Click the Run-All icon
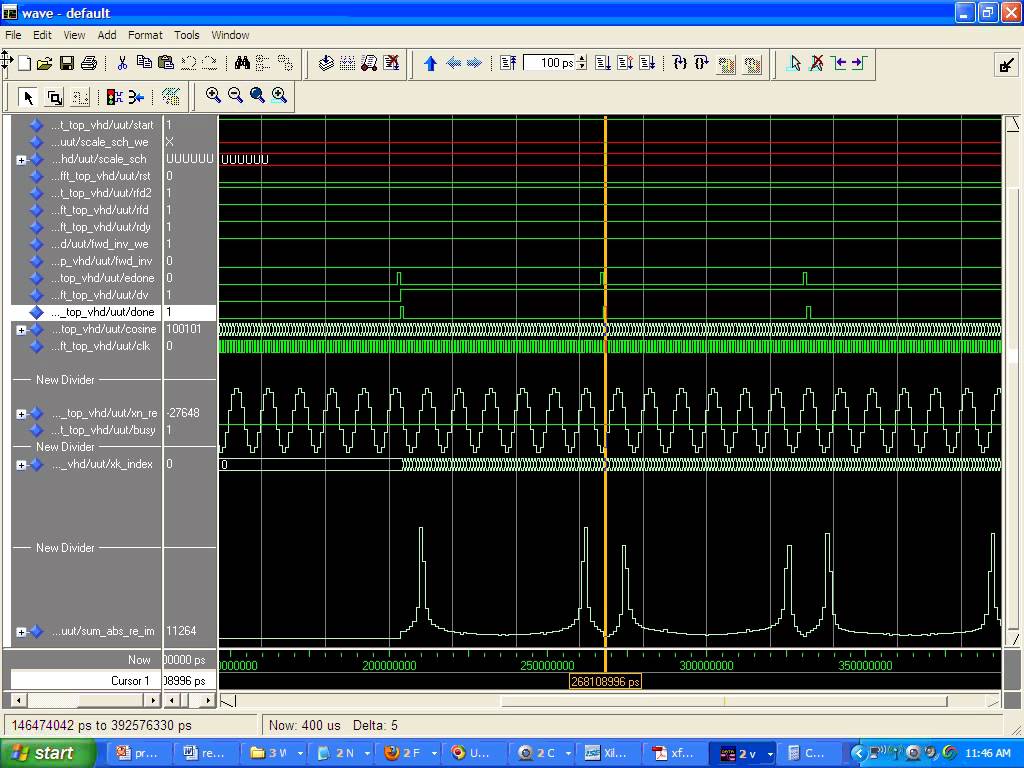This screenshot has height=768, width=1024. click(647, 63)
